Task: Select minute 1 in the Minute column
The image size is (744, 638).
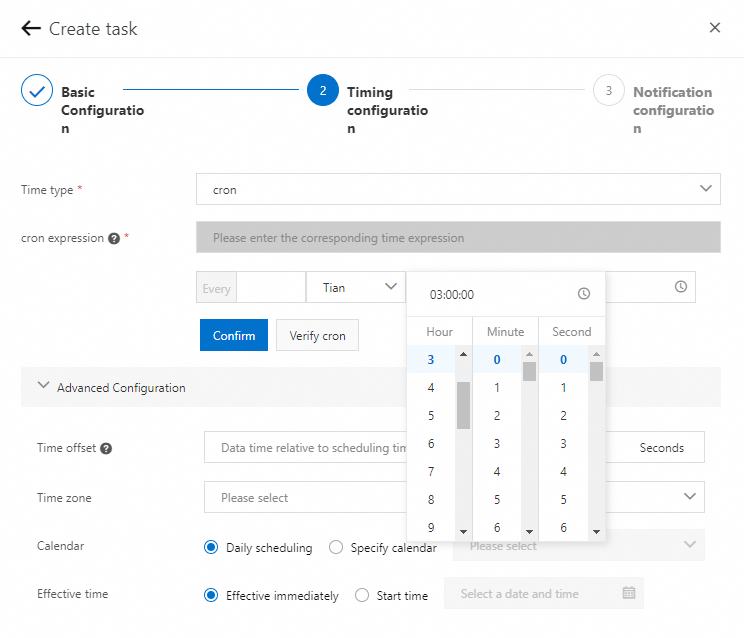Action: 497,388
